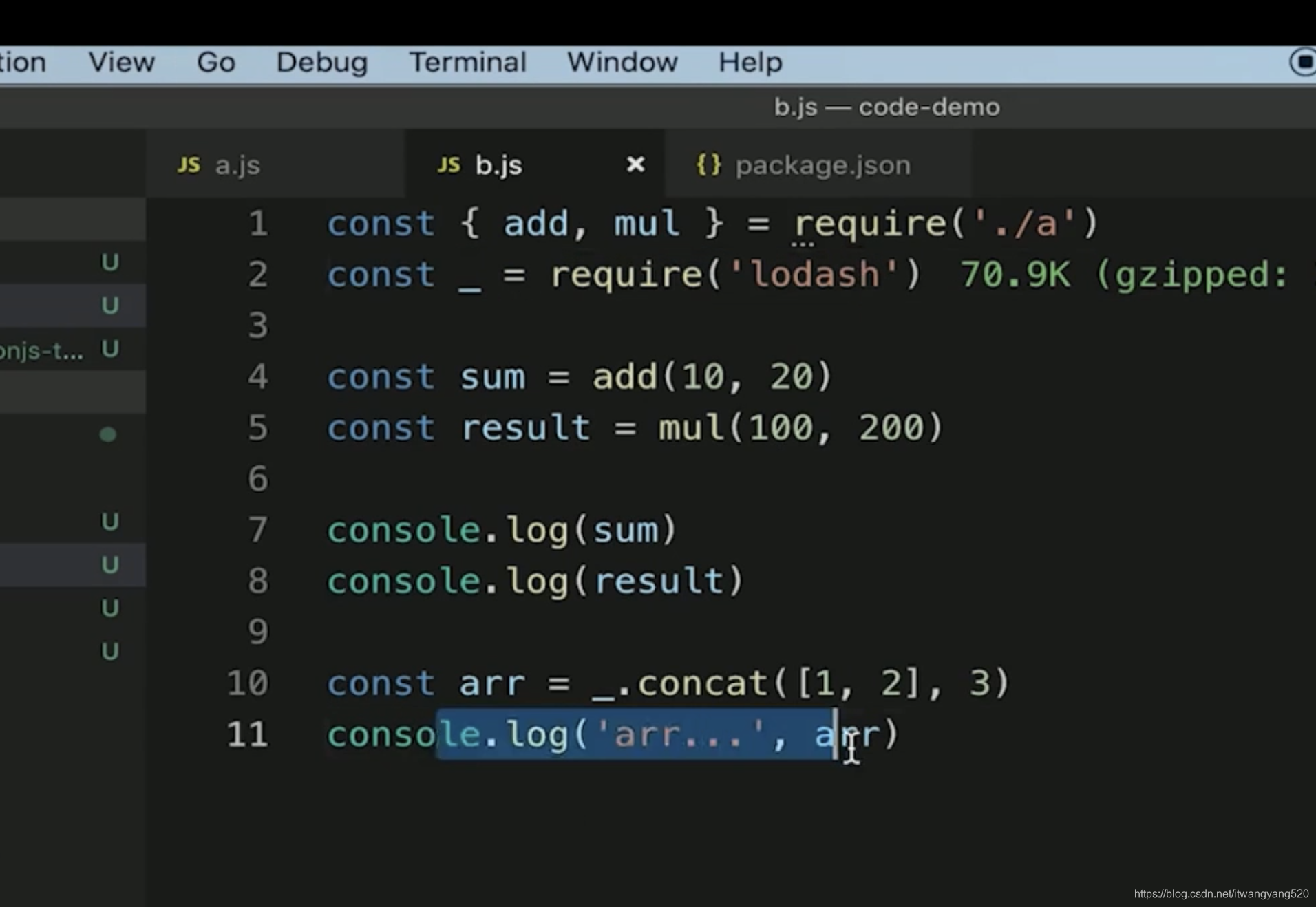Click 'mul' in the destructuring on line 1
The height and width of the screenshot is (907, 1316).
tap(646, 224)
